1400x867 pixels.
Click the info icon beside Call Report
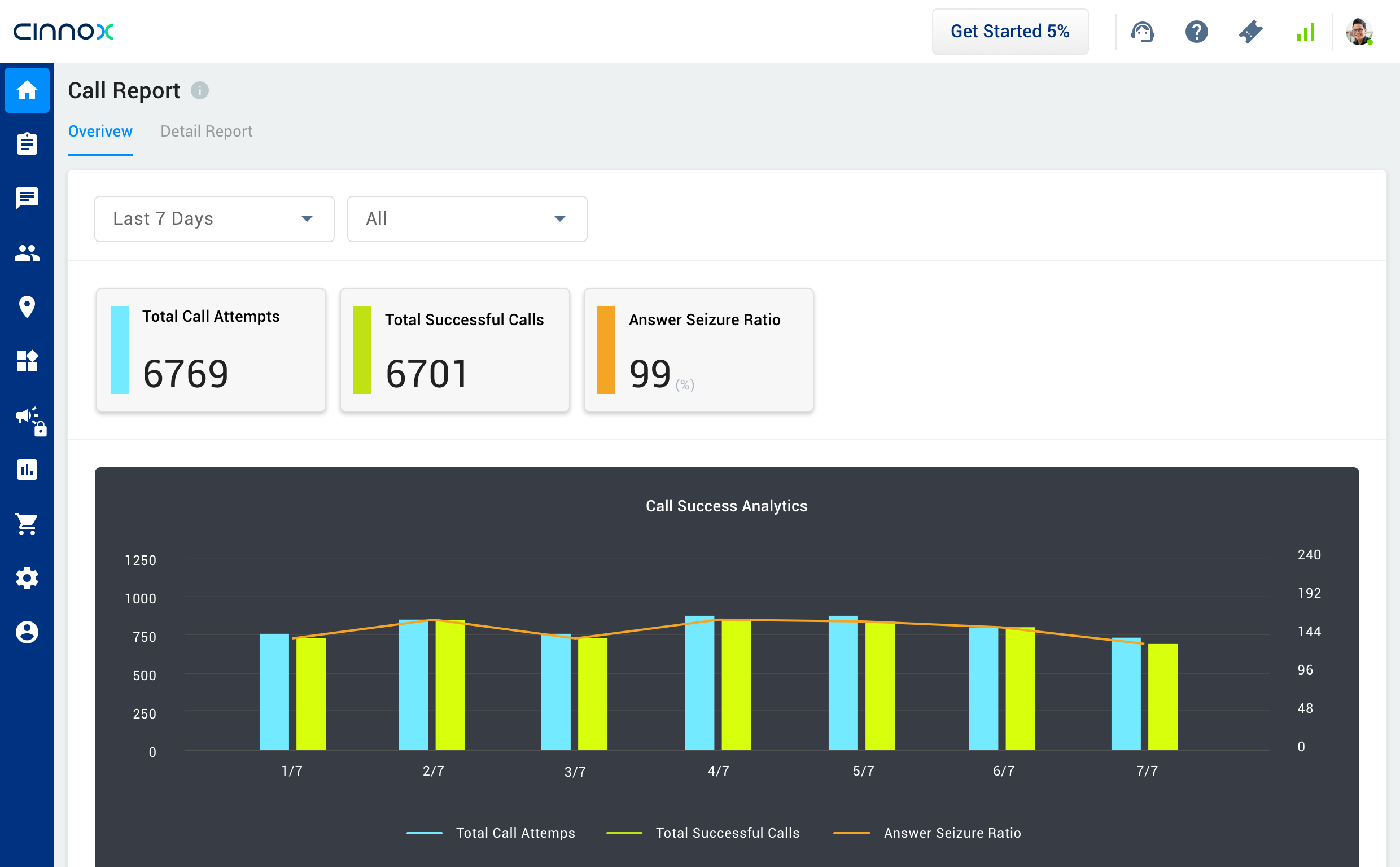tap(199, 91)
